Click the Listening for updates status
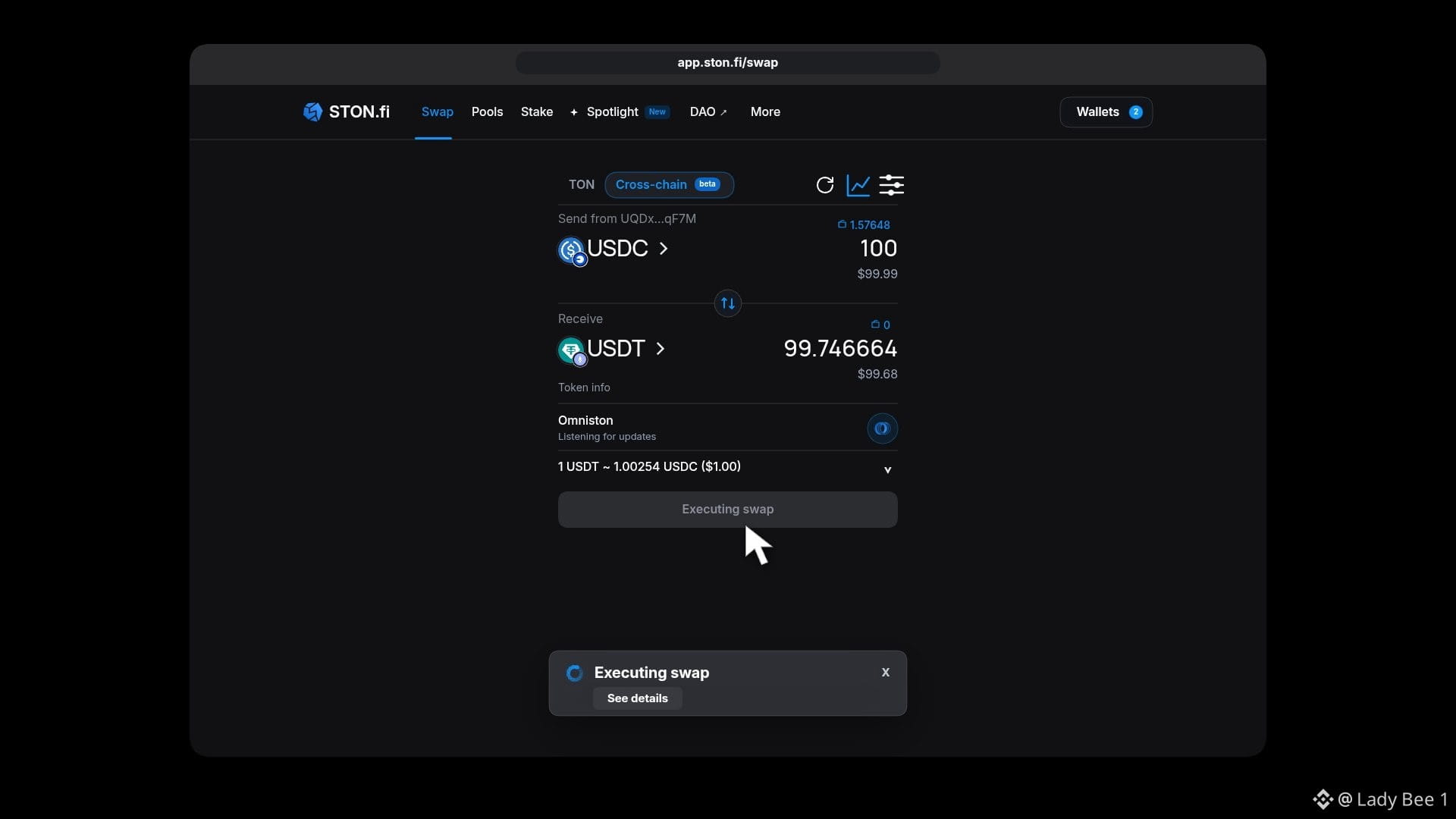The image size is (1456, 819). pos(607,437)
